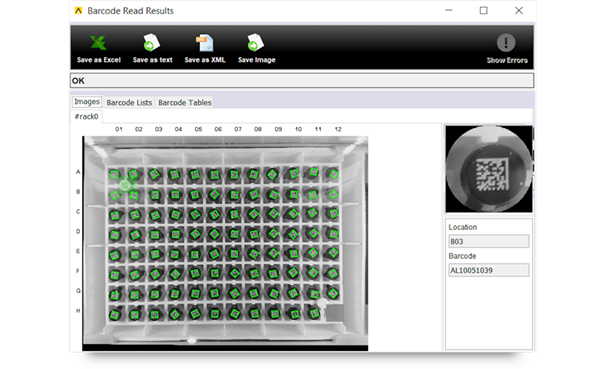This screenshot has width=605, height=369.
Task: Click the Save Image icon
Action: pos(256,43)
